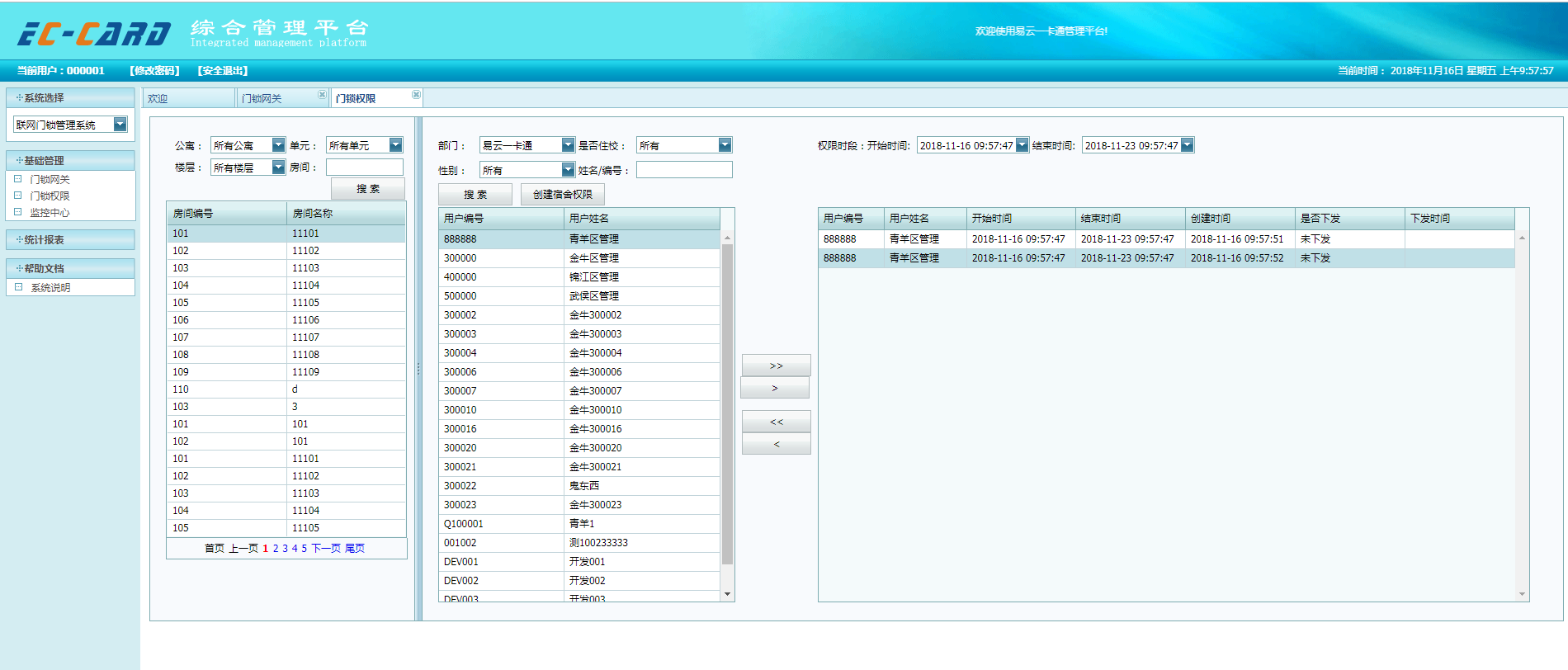Go to page 2 of the room list

tap(276, 548)
